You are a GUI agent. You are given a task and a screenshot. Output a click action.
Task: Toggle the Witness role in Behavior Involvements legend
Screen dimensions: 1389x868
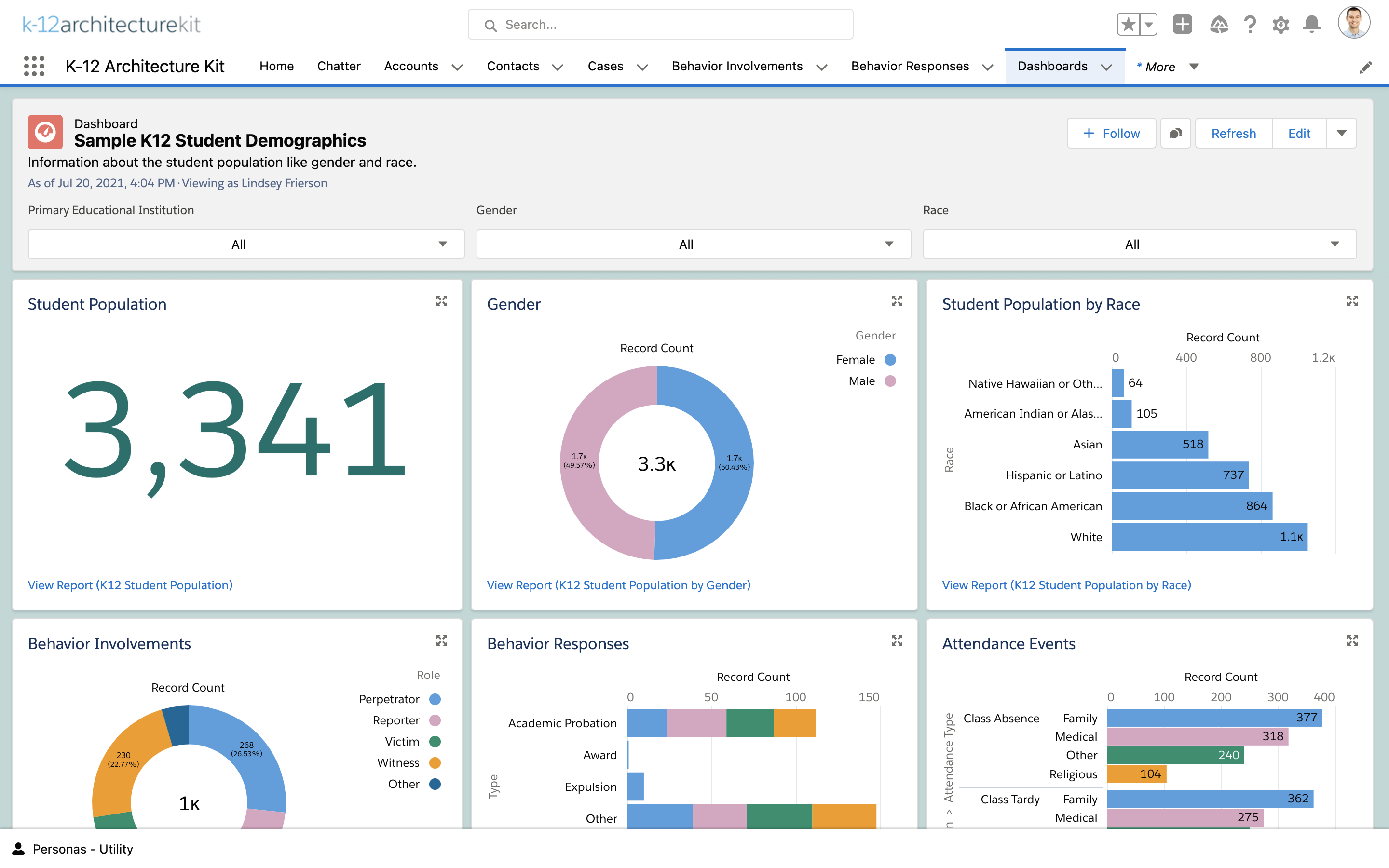click(398, 762)
